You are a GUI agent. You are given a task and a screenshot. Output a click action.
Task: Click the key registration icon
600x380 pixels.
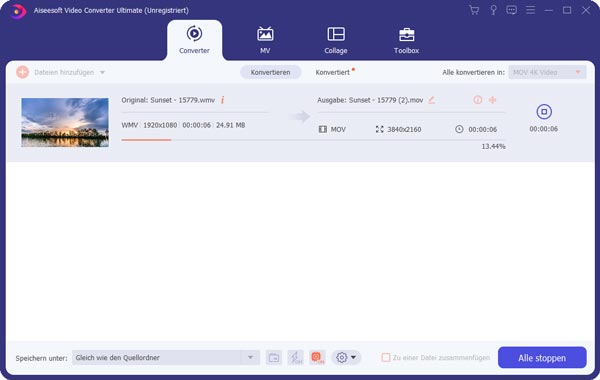click(493, 10)
